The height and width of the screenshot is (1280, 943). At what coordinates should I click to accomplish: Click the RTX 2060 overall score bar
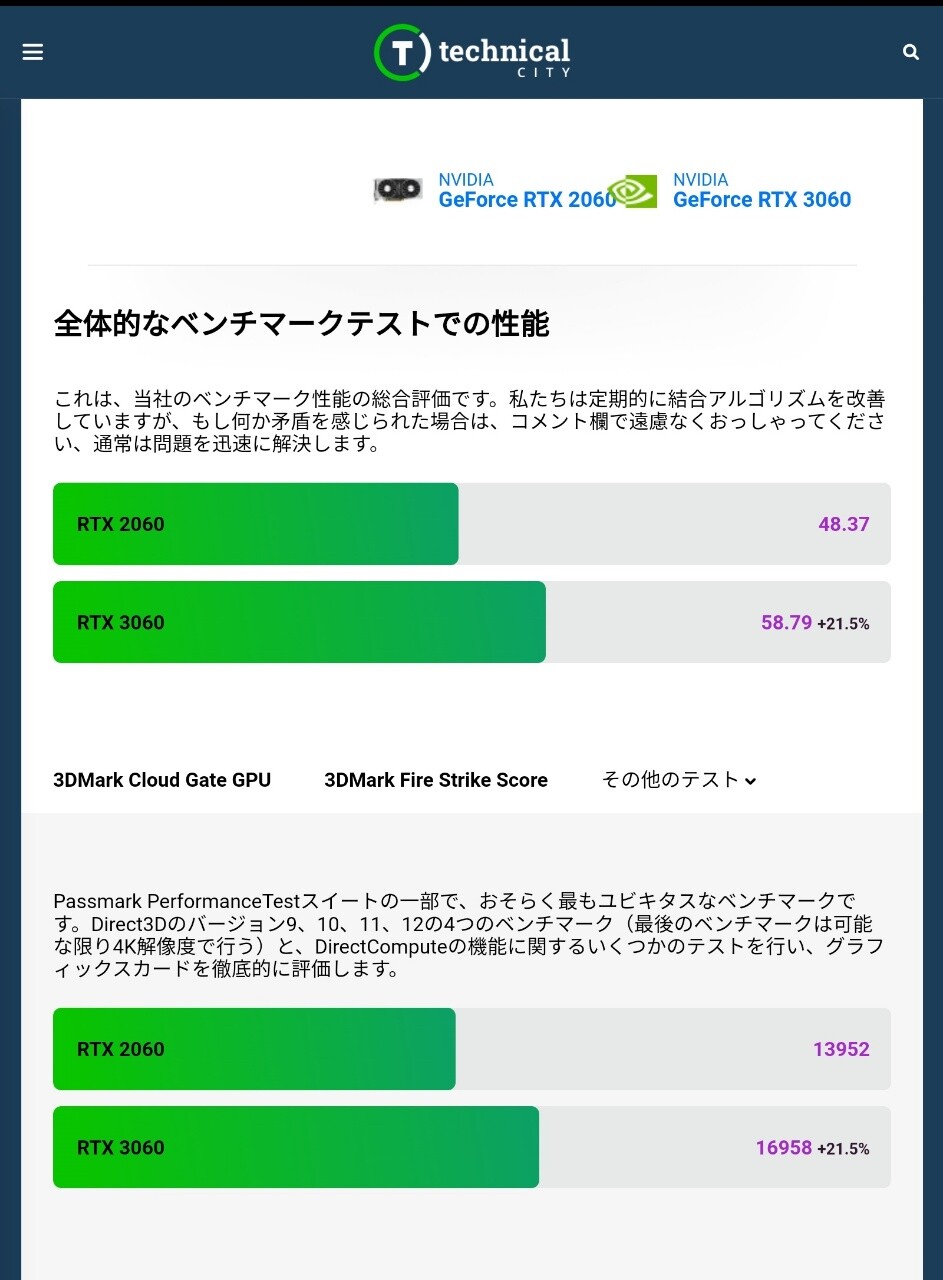tap(256, 524)
